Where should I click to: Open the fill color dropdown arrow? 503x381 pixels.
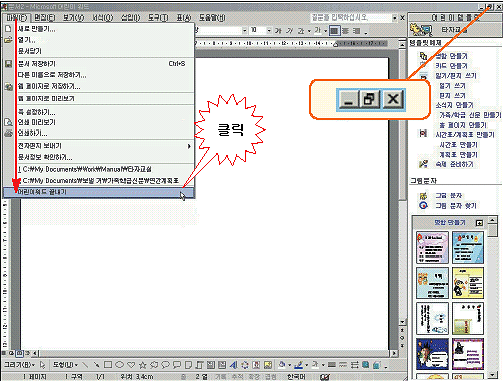coord(289,365)
